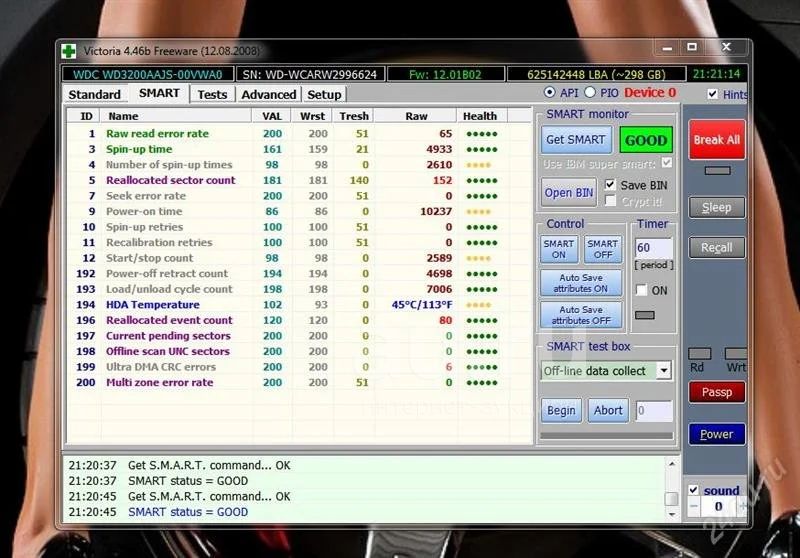Select the PIO mode radio button
Viewport: 800px width, 558px height.
point(590,92)
